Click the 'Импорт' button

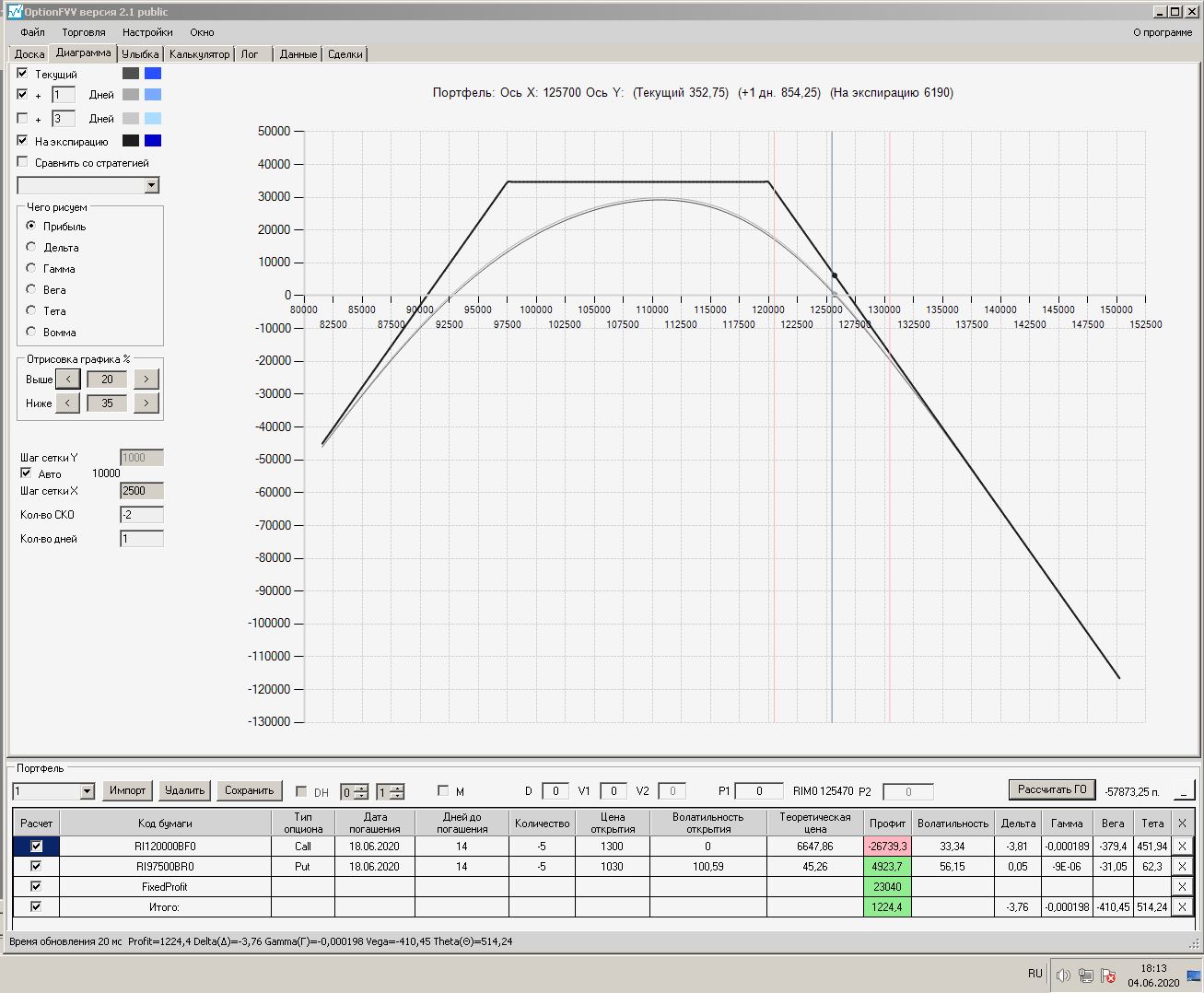tap(127, 790)
